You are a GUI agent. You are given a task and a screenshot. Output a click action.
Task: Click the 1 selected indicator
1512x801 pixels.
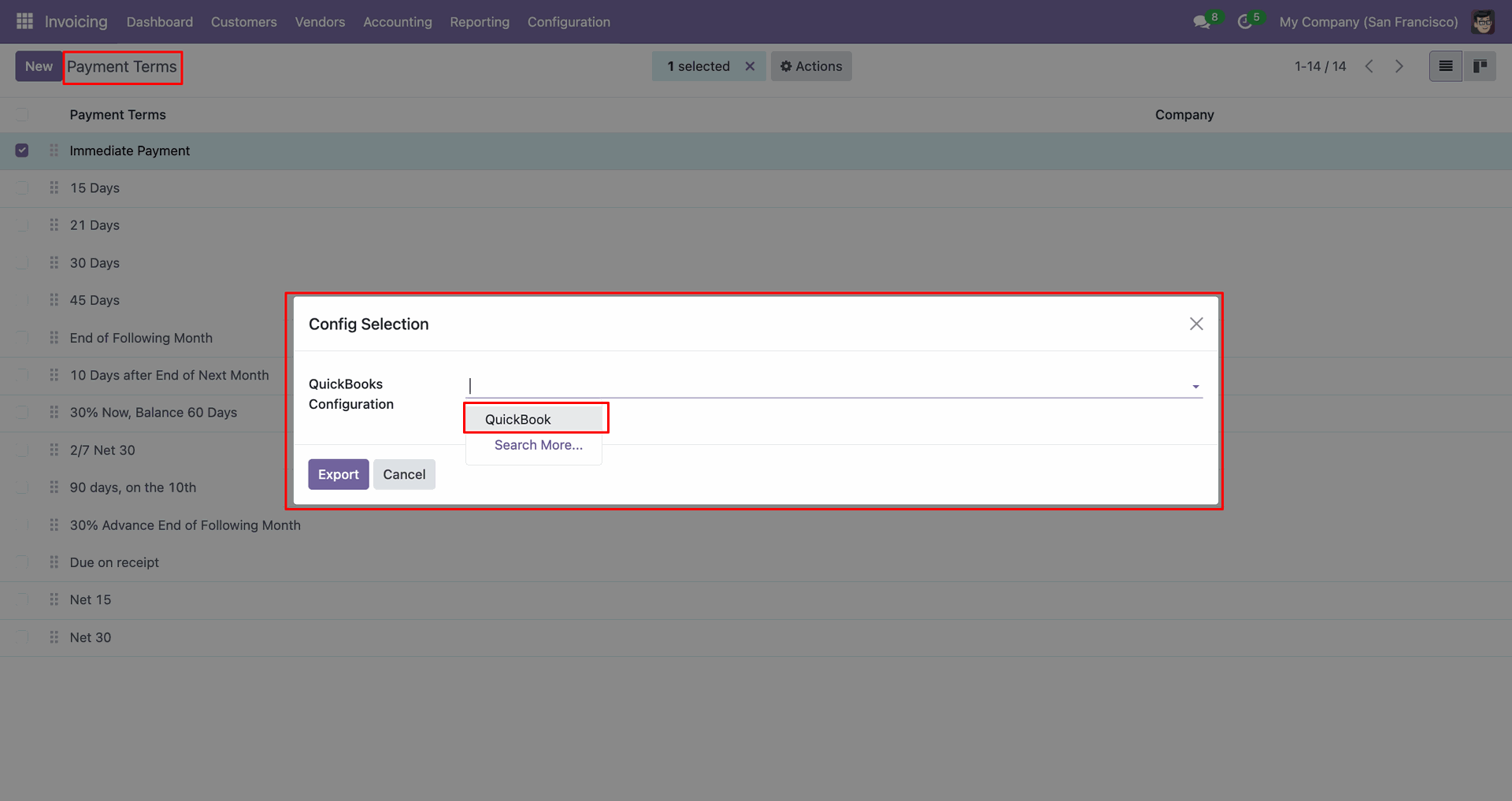pyautogui.click(x=699, y=66)
